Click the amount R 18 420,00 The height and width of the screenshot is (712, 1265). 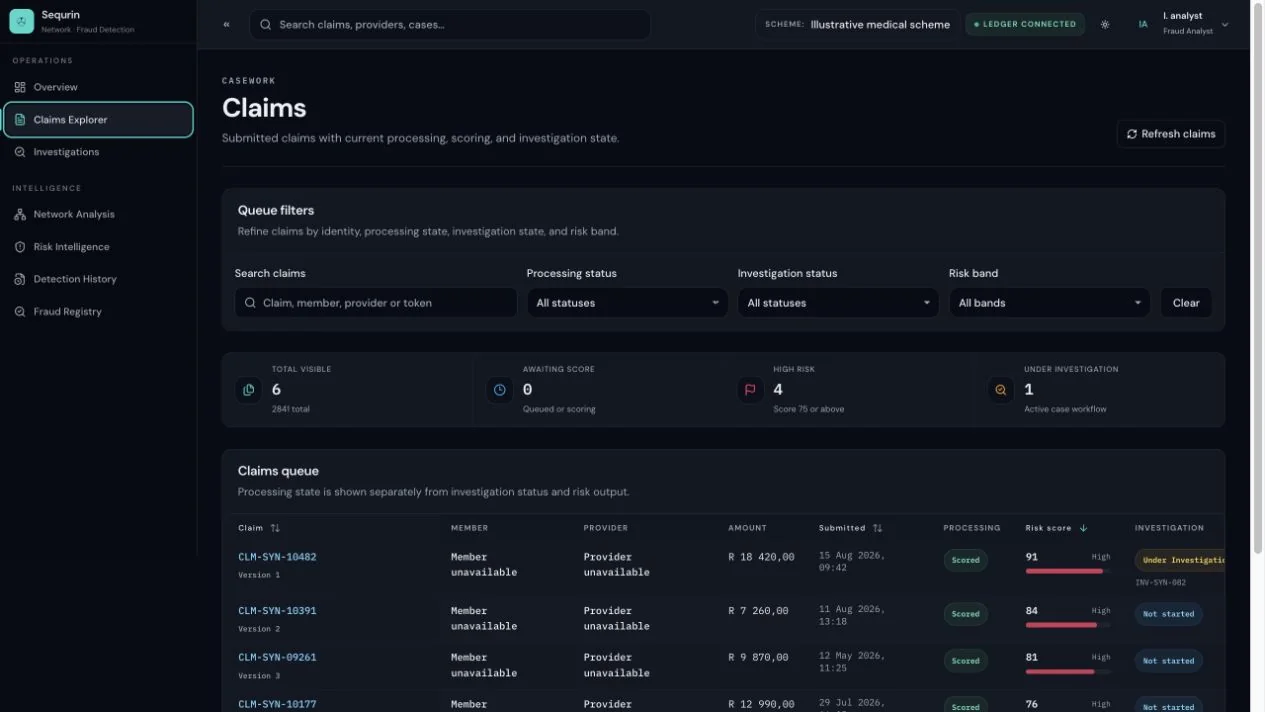[761, 557]
